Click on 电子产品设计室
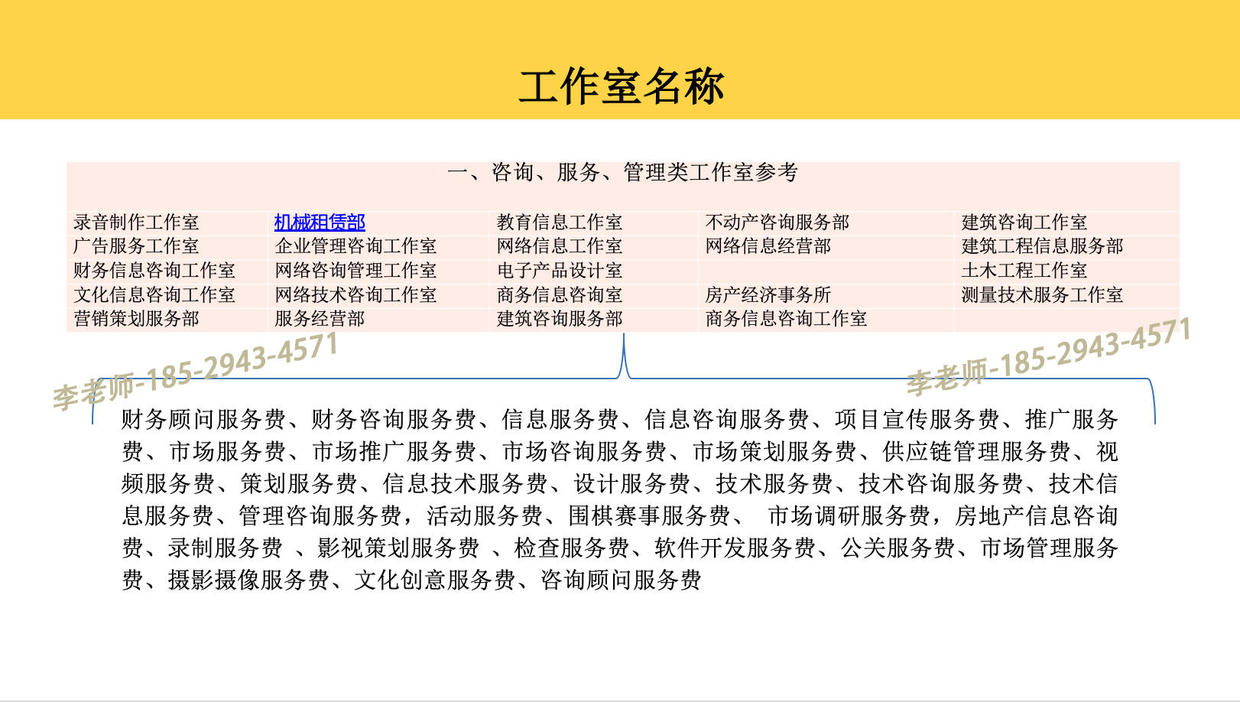Image resolution: width=1240 pixels, height=702 pixels. pyautogui.click(x=559, y=270)
